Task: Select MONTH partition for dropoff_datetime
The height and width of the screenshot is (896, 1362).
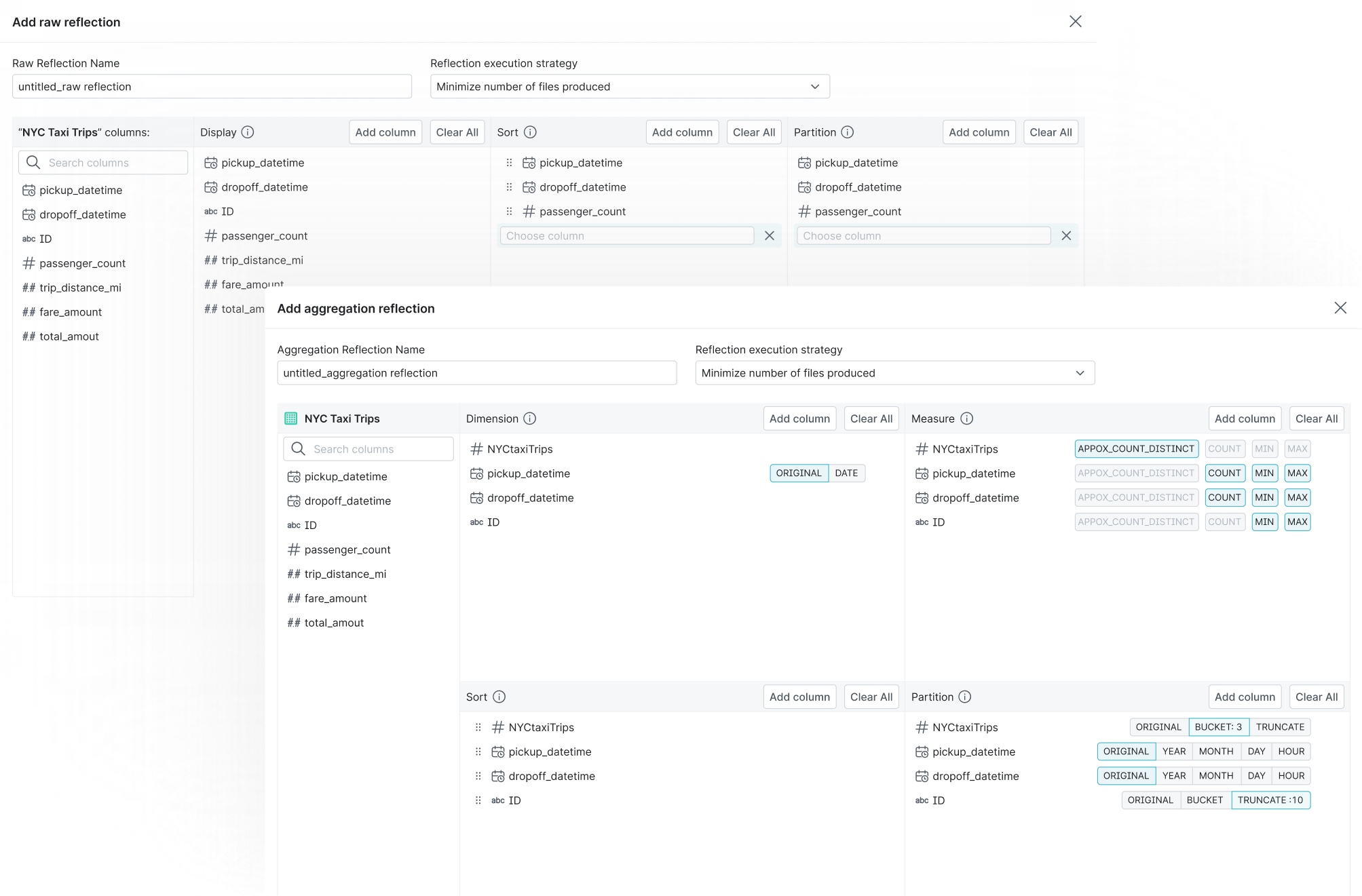Action: pyautogui.click(x=1215, y=776)
